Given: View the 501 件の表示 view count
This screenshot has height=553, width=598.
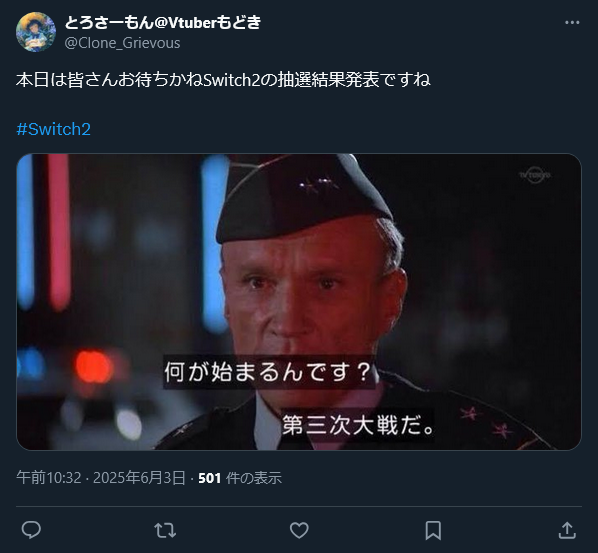Looking at the screenshot, I should coord(240,478).
